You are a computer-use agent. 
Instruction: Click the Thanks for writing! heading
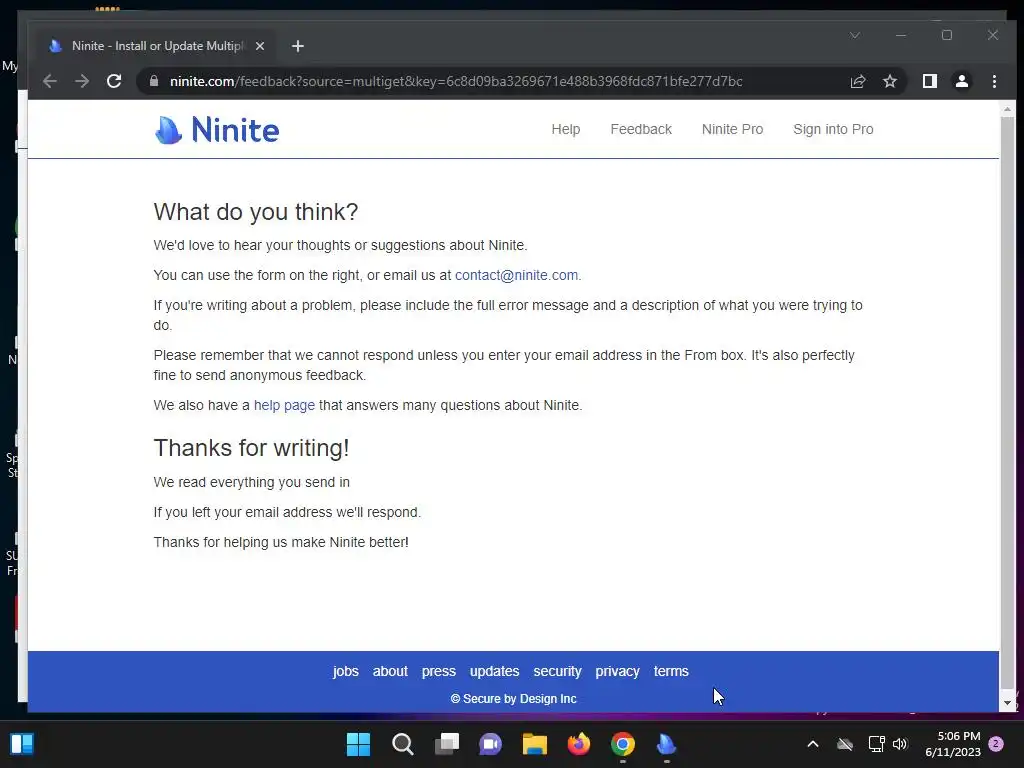click(251, 448)
